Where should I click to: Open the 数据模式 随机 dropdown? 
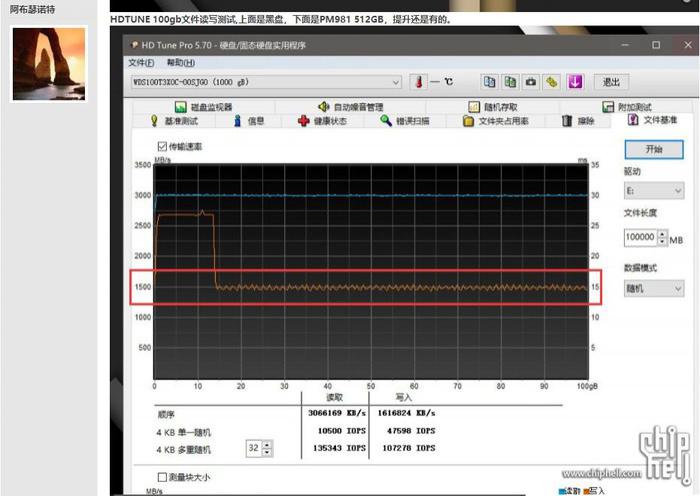point(654,289)
